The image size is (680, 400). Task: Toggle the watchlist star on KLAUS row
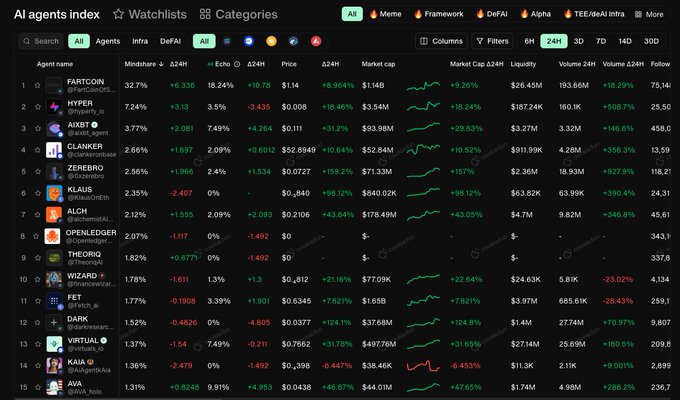coord(37,193)
